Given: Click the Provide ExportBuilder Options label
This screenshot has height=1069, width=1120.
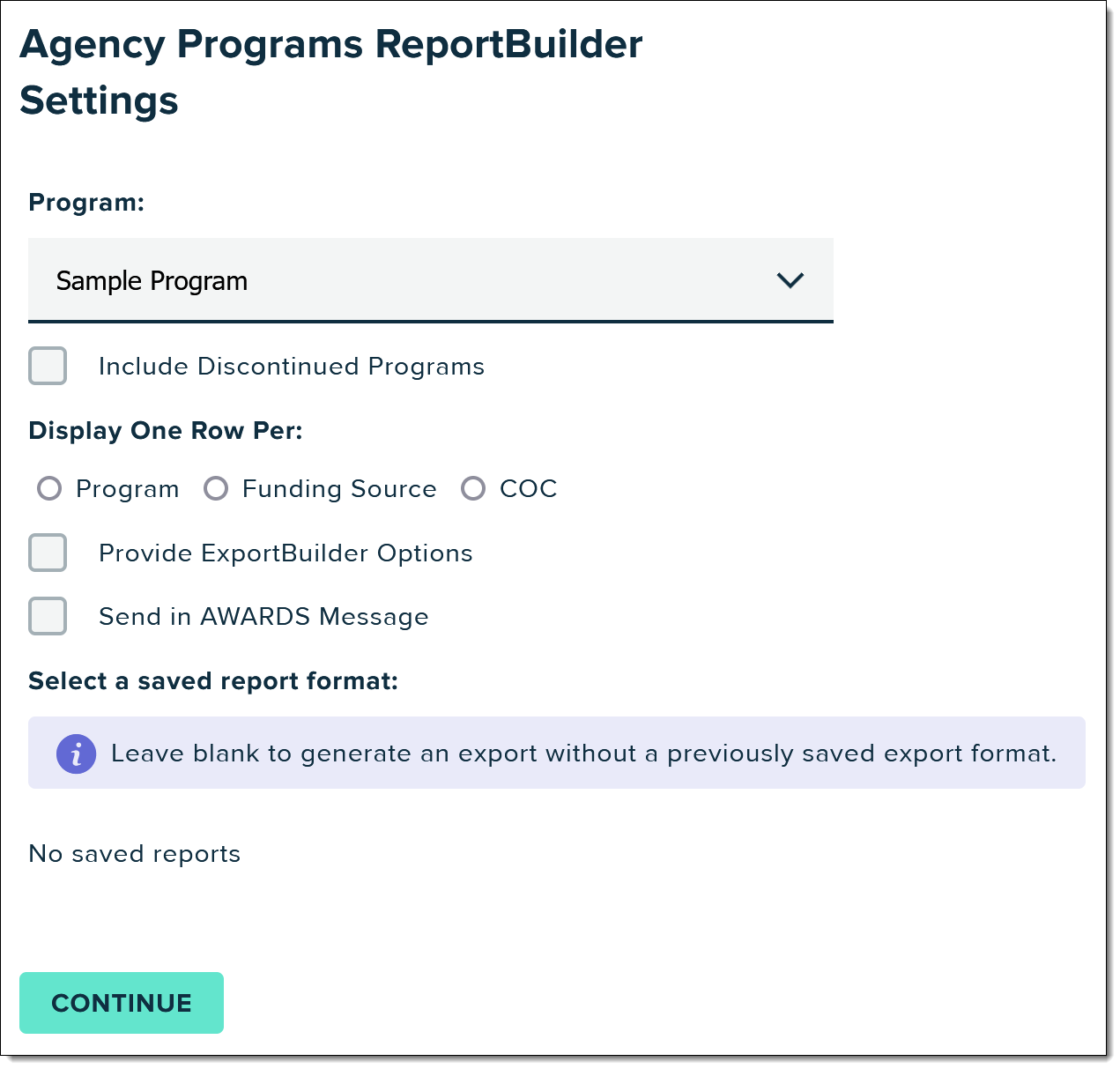Looking at the screenshot, I should click(x=286, y=553).
